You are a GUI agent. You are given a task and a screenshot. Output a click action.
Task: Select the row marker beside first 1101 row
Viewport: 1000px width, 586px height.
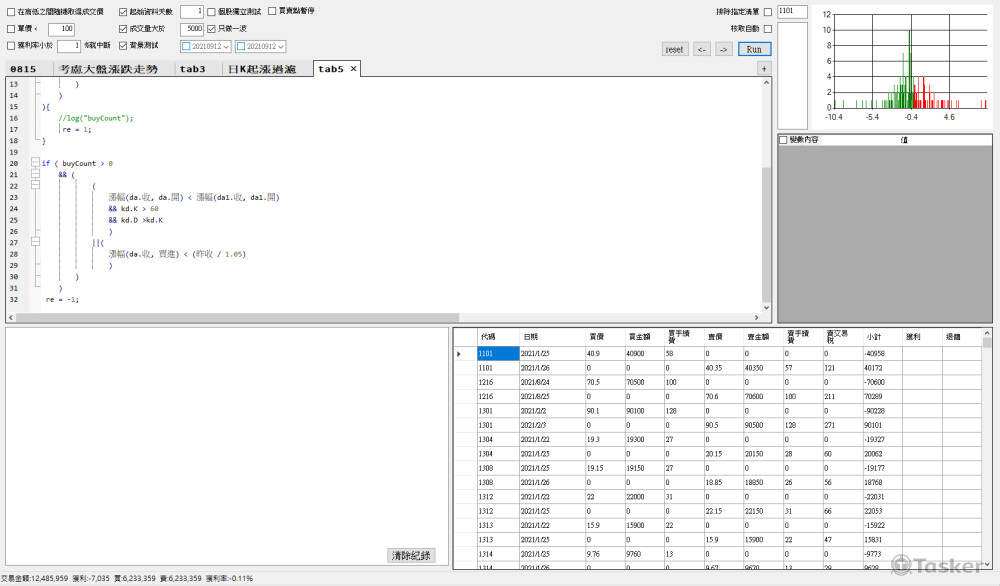point(460,354)
